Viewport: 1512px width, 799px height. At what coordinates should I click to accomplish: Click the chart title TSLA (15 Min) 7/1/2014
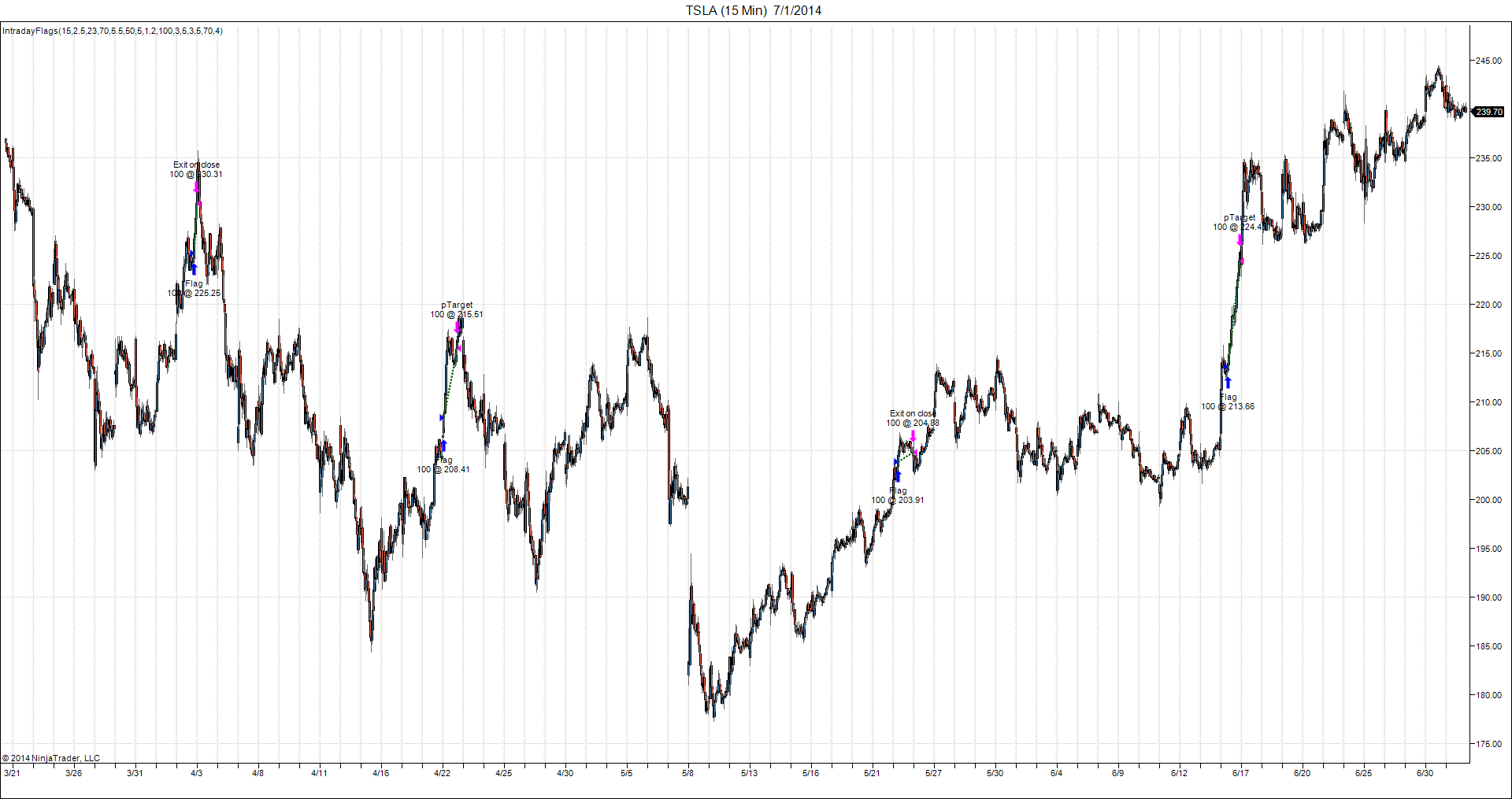click(754, 10)
